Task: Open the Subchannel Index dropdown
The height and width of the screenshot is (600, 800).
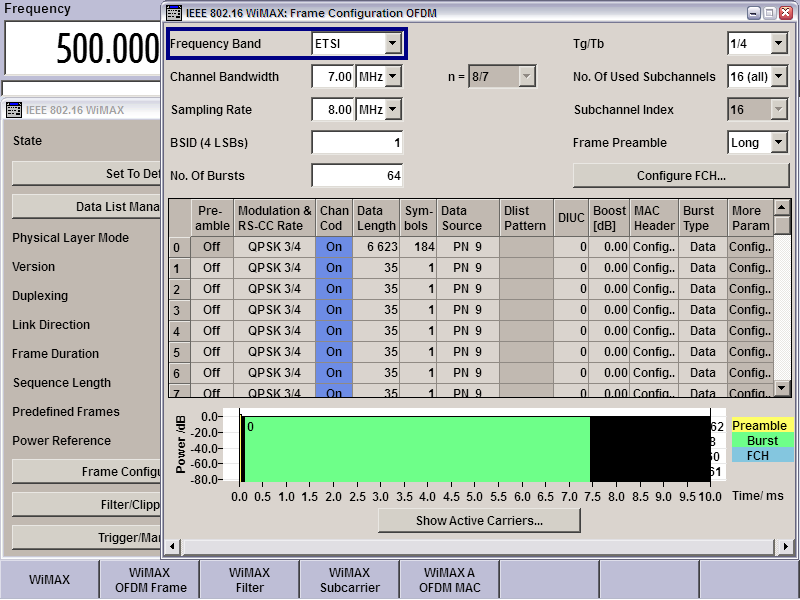Action: tap(778, 110)
